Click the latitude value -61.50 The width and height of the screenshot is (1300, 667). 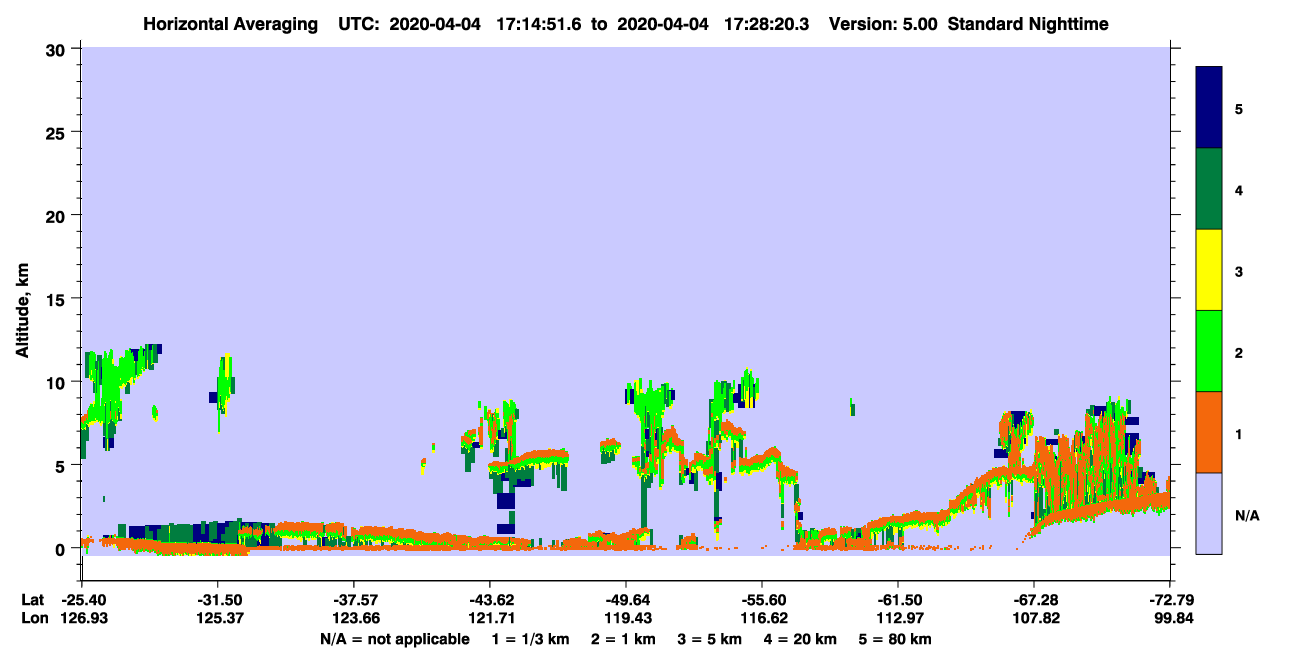pyautogui.click(x=898, y=600)
